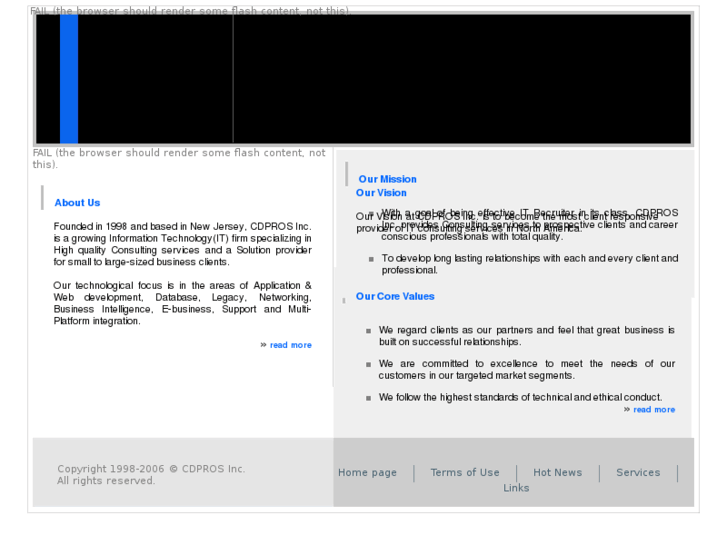Click bullet We follow the highest standards
The image size is (727, 545).
pos(520,398)
